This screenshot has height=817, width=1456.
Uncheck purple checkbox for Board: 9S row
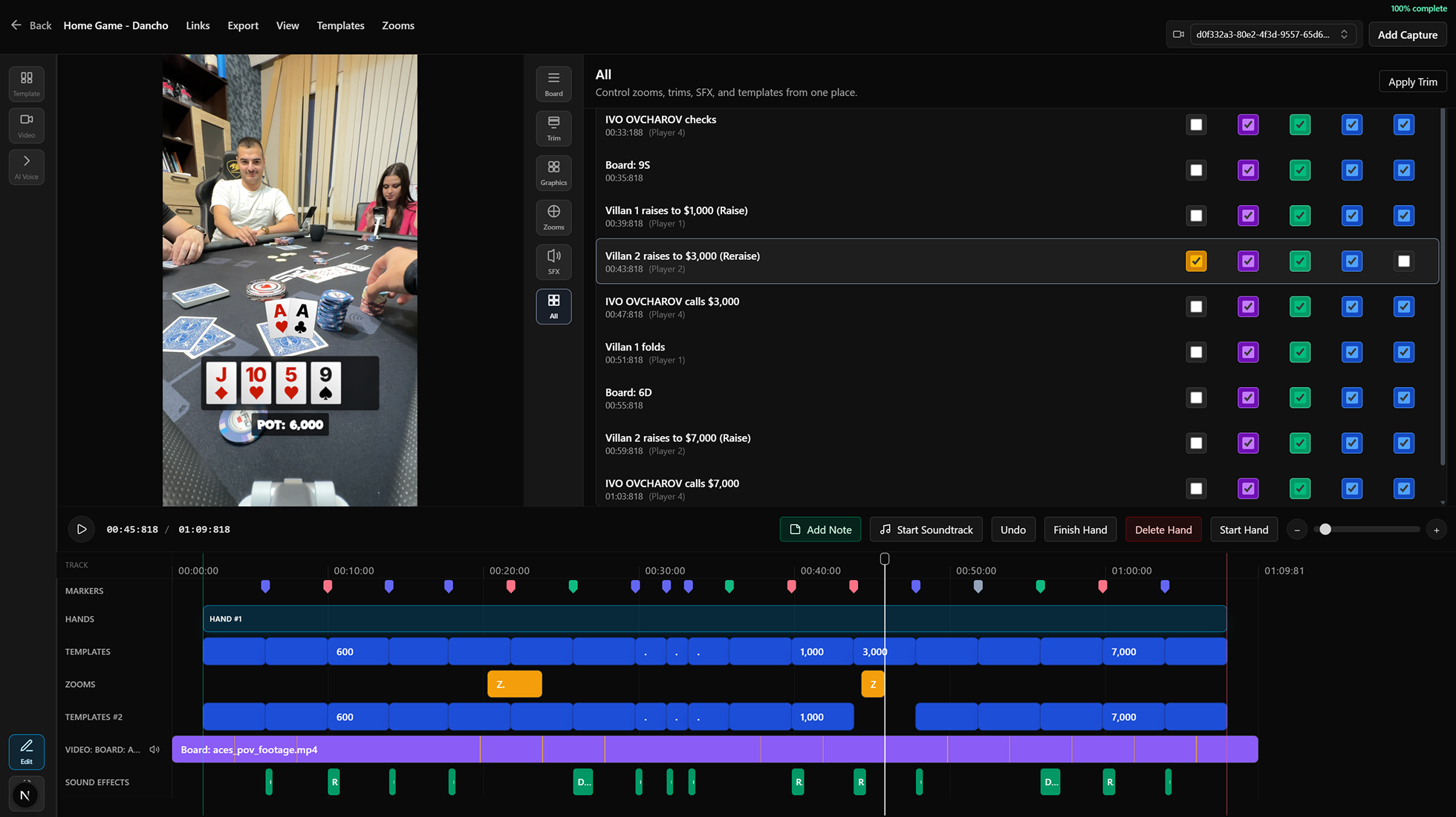click(1248, 170)
